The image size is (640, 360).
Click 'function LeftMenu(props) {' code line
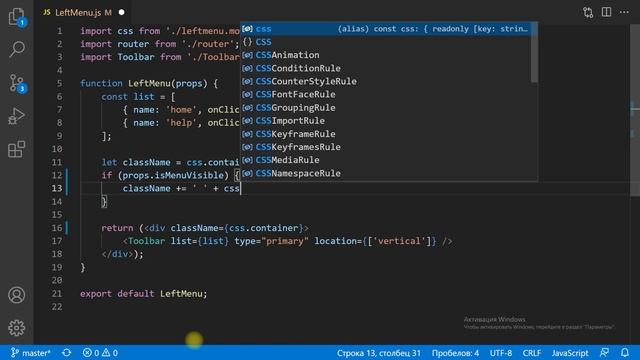click(149, 83)
